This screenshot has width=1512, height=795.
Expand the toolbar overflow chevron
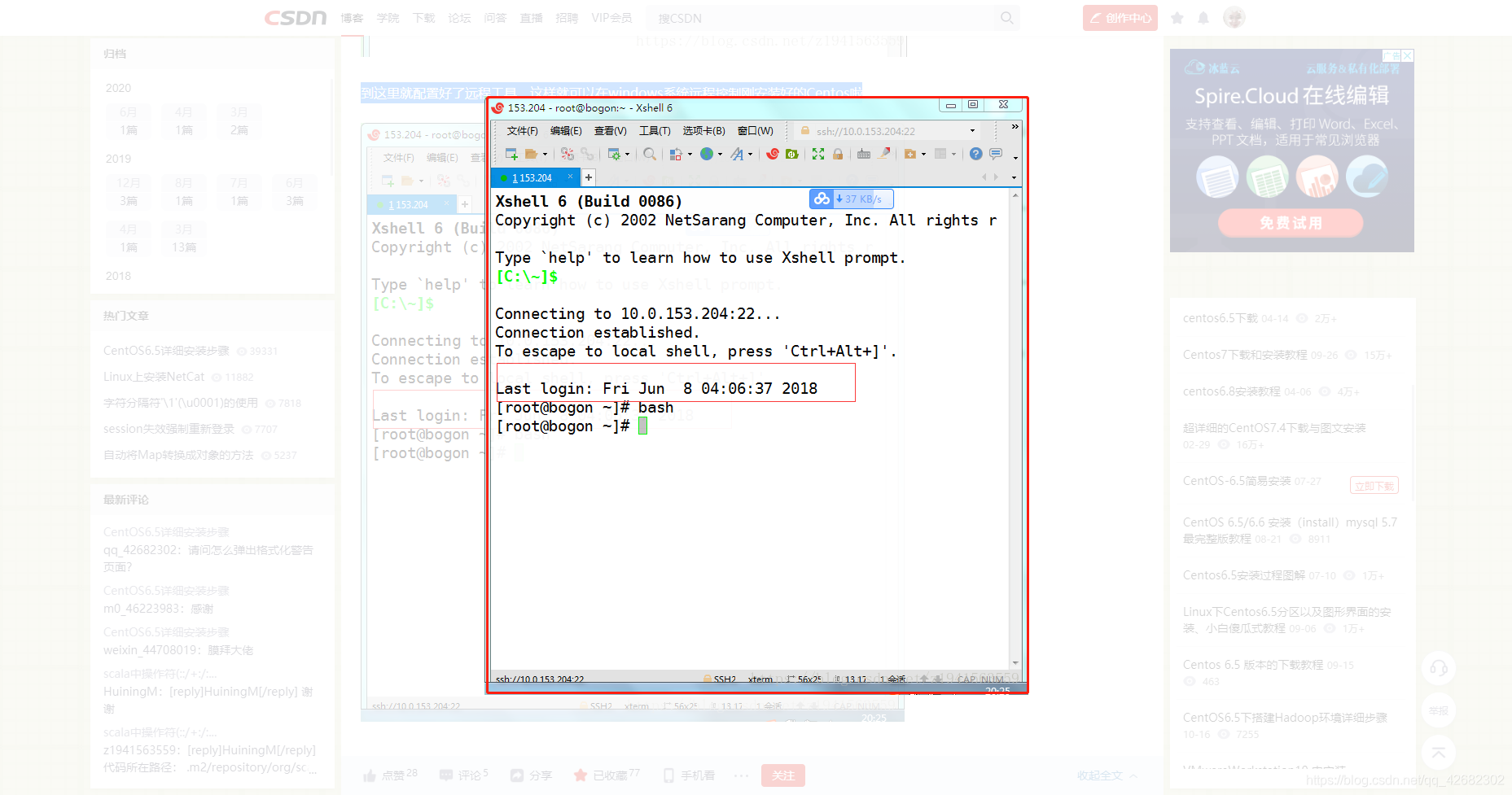tap(1015, 127)
